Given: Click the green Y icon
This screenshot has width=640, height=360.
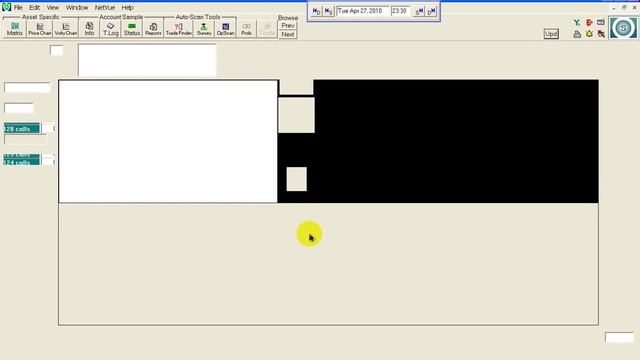Looking at the screenshot, I should 577,22.
